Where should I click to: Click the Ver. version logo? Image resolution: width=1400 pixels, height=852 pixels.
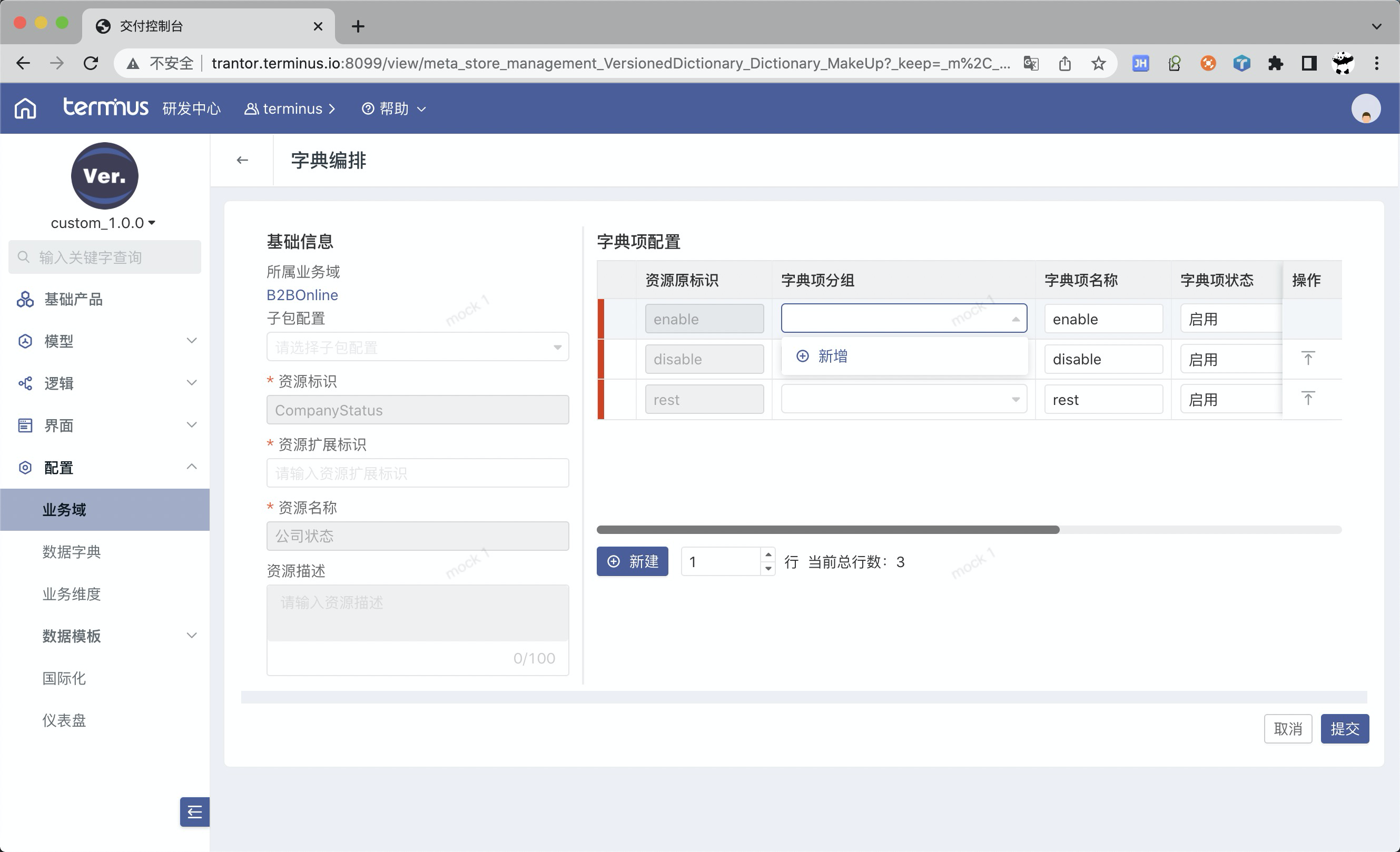pos(104,175)
